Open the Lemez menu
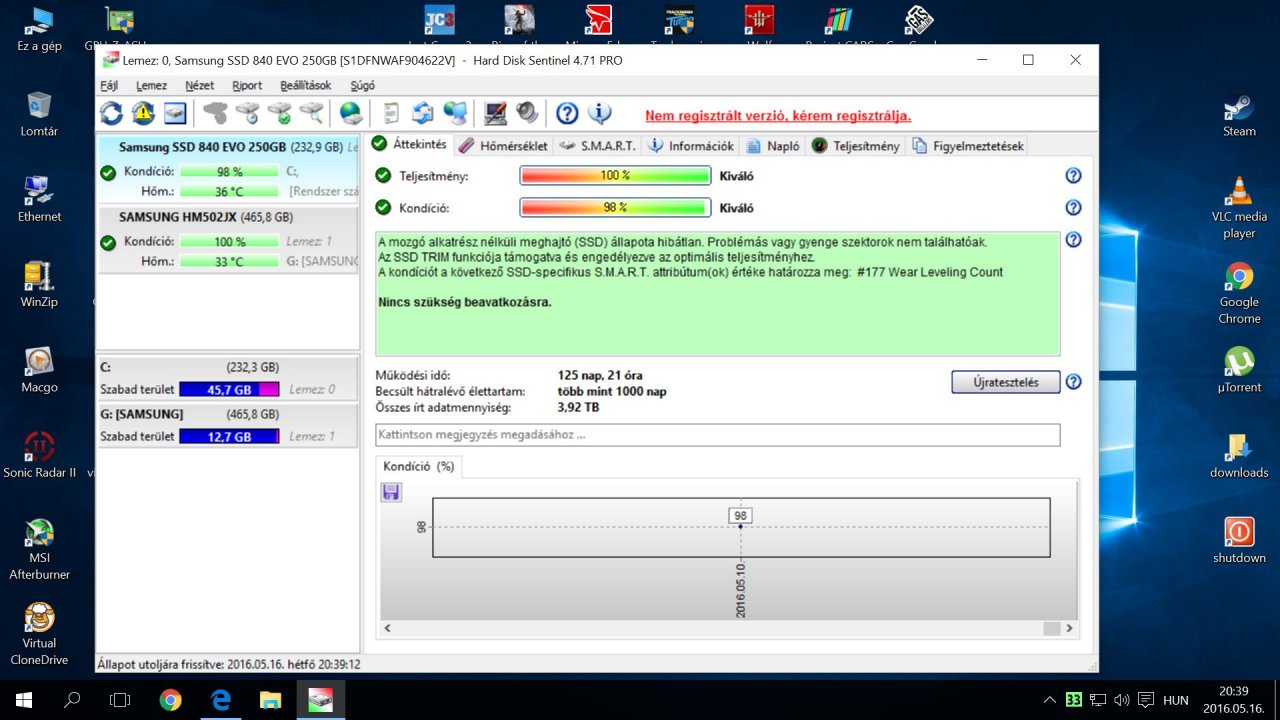The image size is (1280, 720). coord(152,86)
